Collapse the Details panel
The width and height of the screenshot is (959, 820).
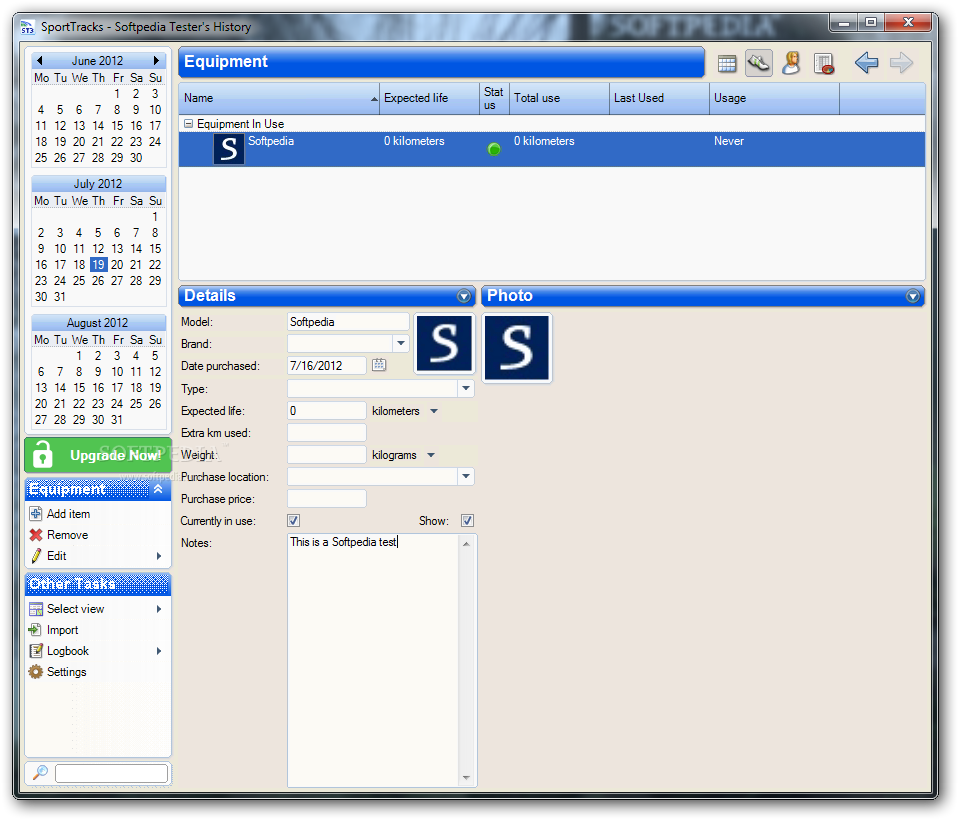coord(464,296)
